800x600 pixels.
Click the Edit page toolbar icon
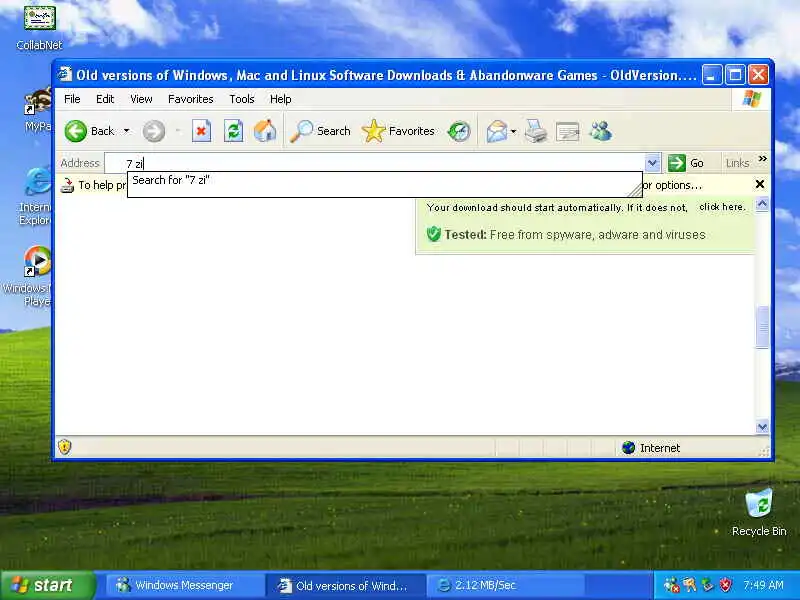(567, 132)
